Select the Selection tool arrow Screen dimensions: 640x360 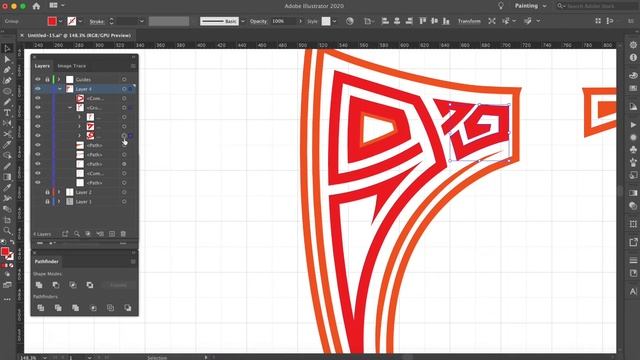point(7,49)
